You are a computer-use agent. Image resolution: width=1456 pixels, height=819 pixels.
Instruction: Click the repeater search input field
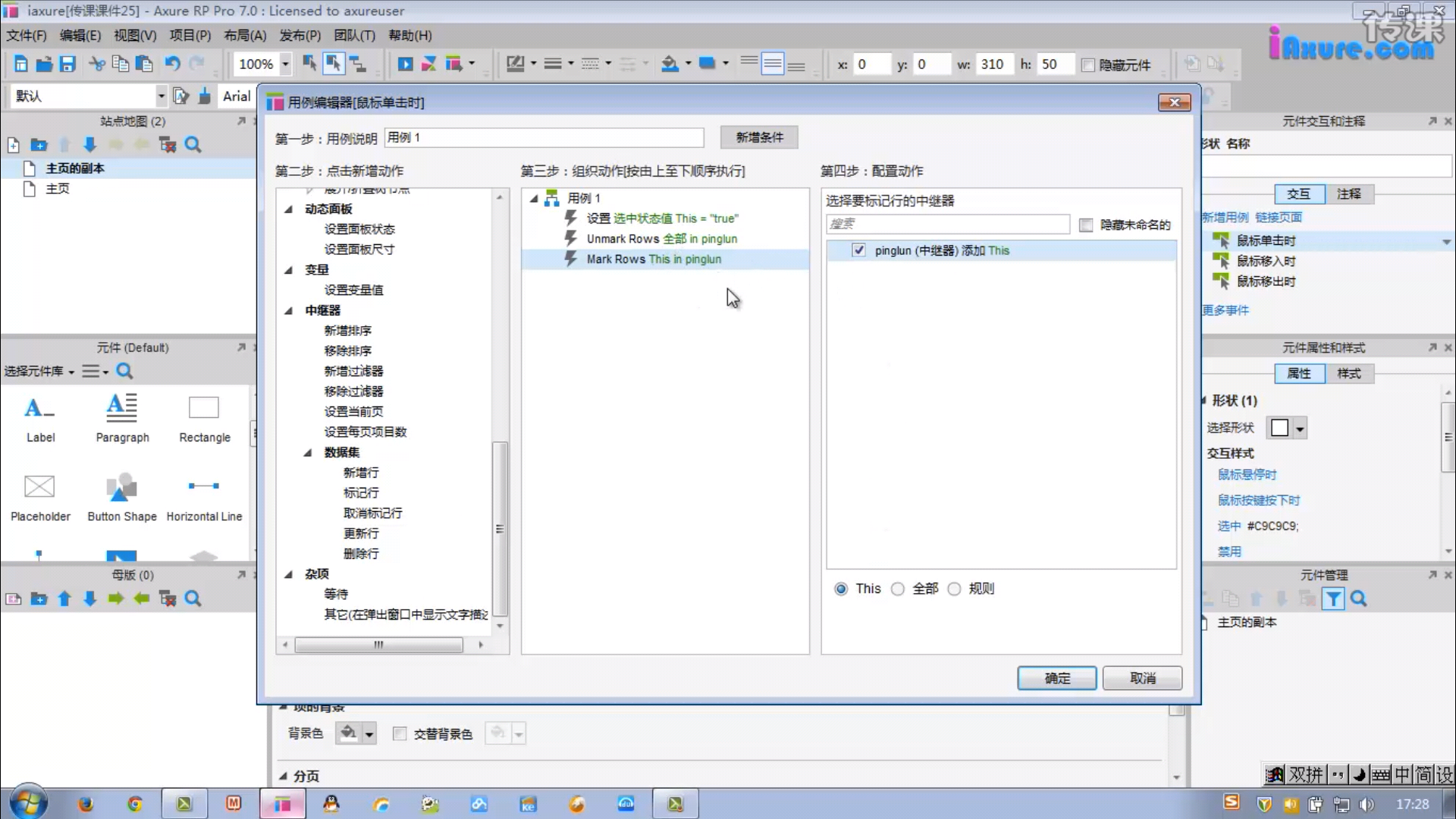[x=948, y=224]
